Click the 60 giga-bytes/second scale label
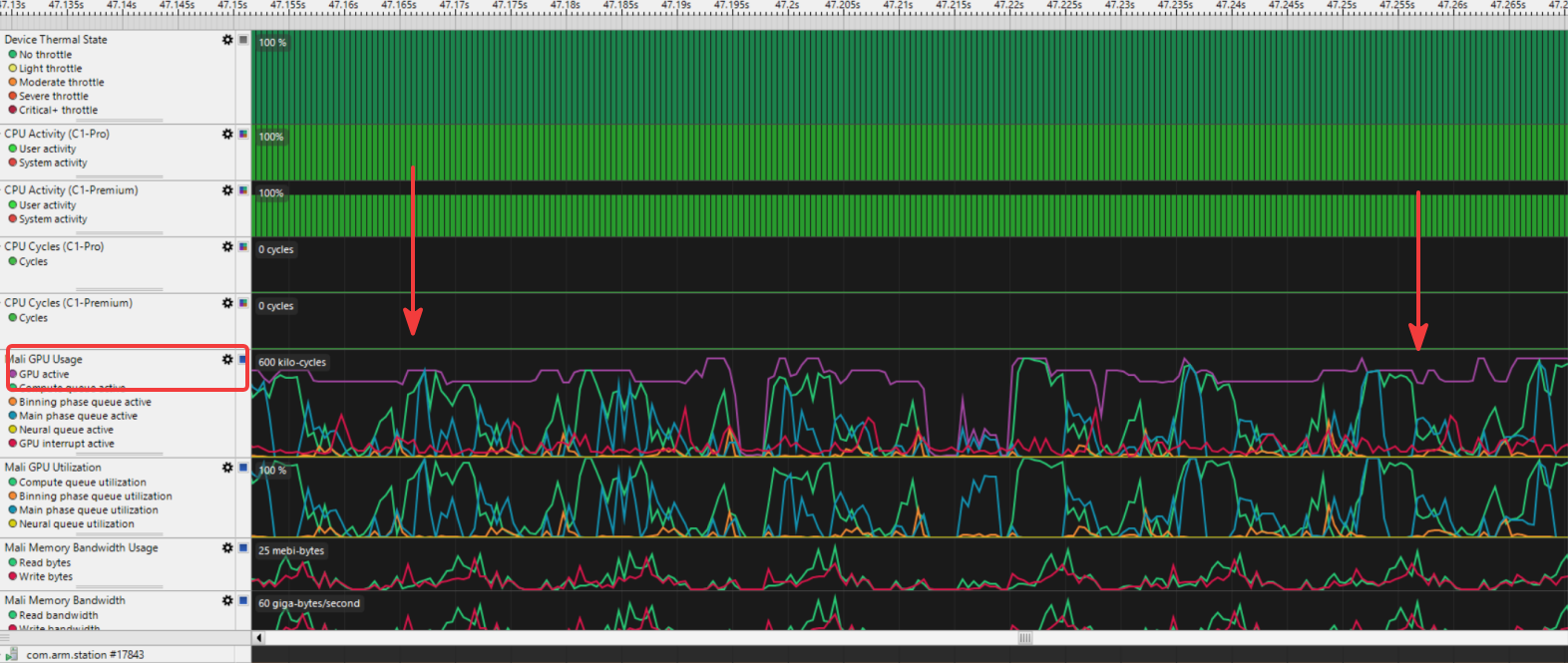The image size is (1568, 663). [309, 603]
